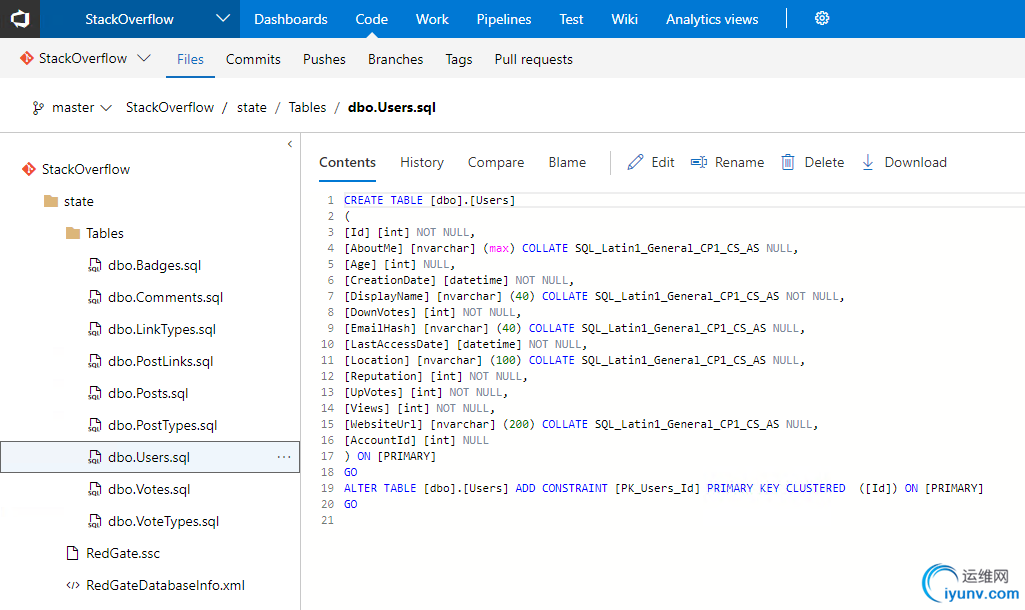The image size is (1025, 610).
Task: Click the Tables breadcrumb link
Action: (307, 107)
